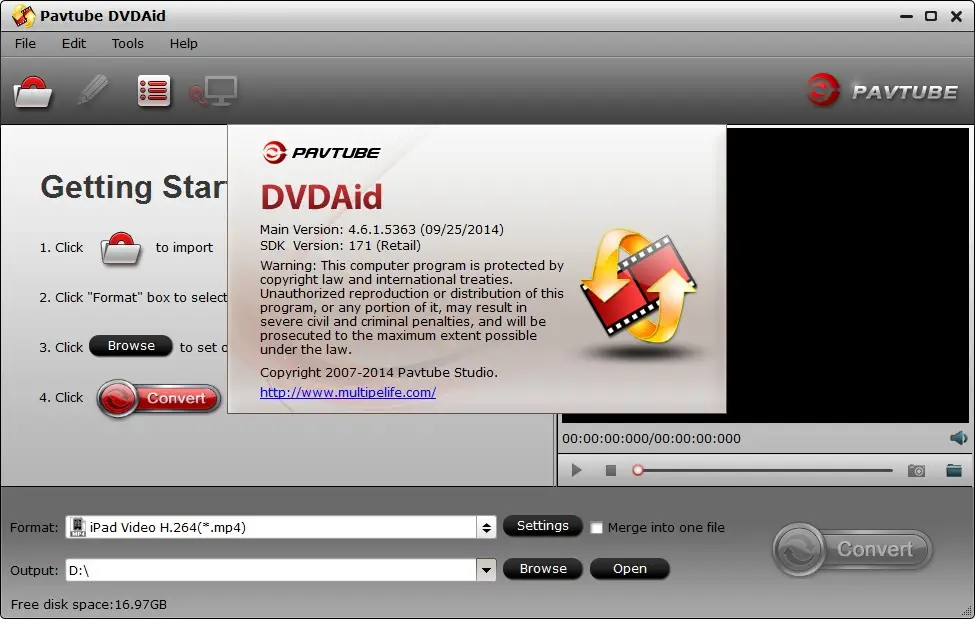This screenshot has width=975, height=619.
Task: Open the snapshot folder icon
Action: (954, 470)
